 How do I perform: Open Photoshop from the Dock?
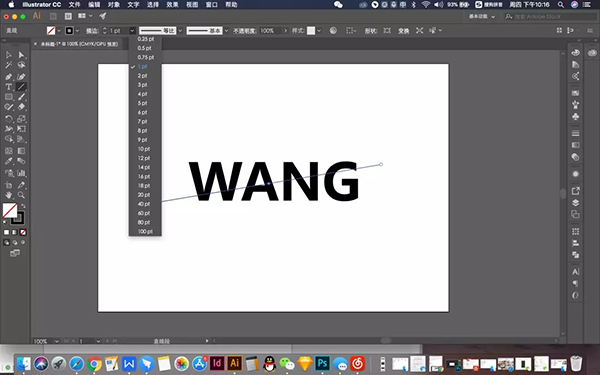(322, 364)
